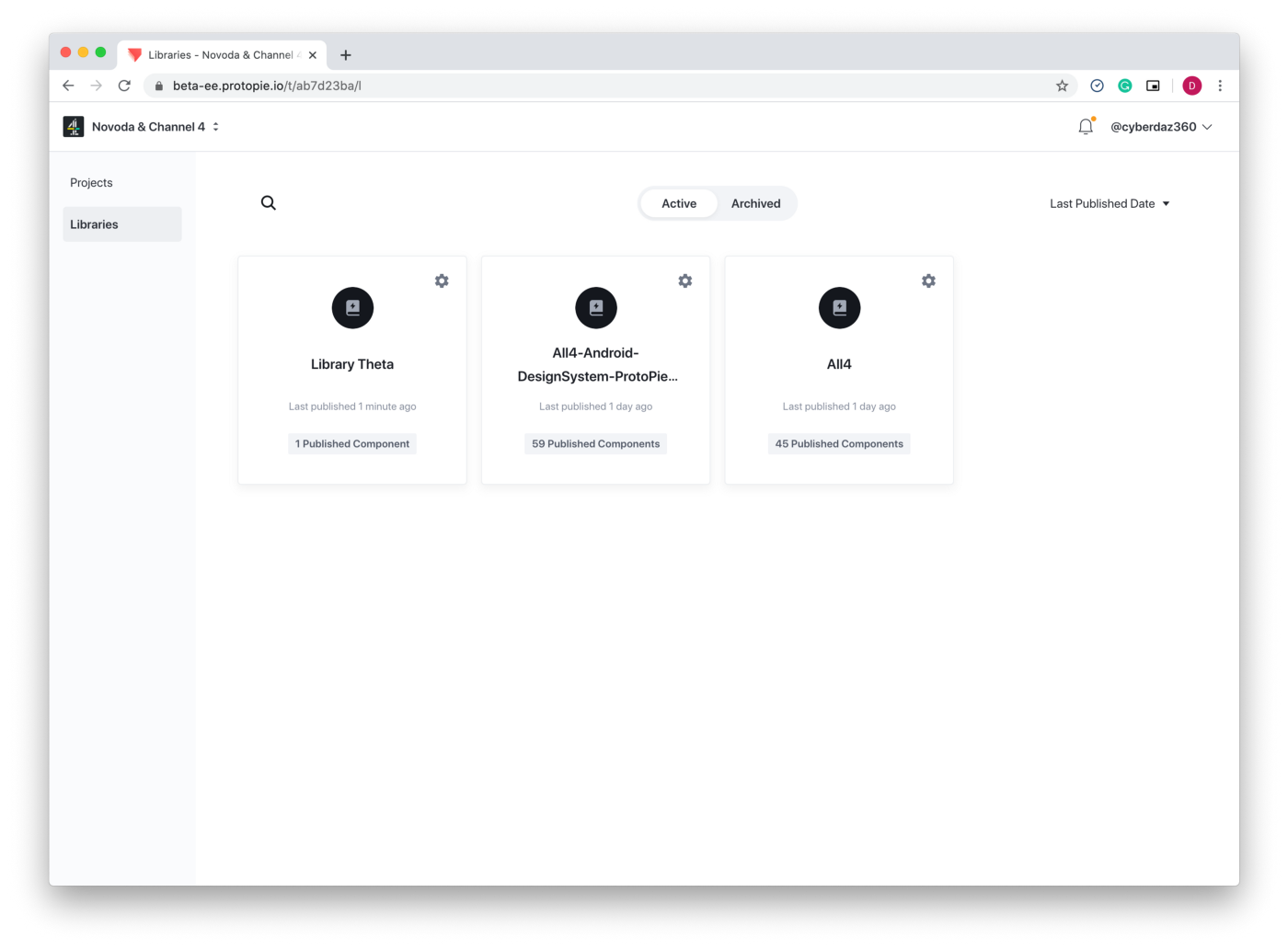Click the Grammarly extension icon
Screen dimensions: 1288x950
tap(1124, 86)
